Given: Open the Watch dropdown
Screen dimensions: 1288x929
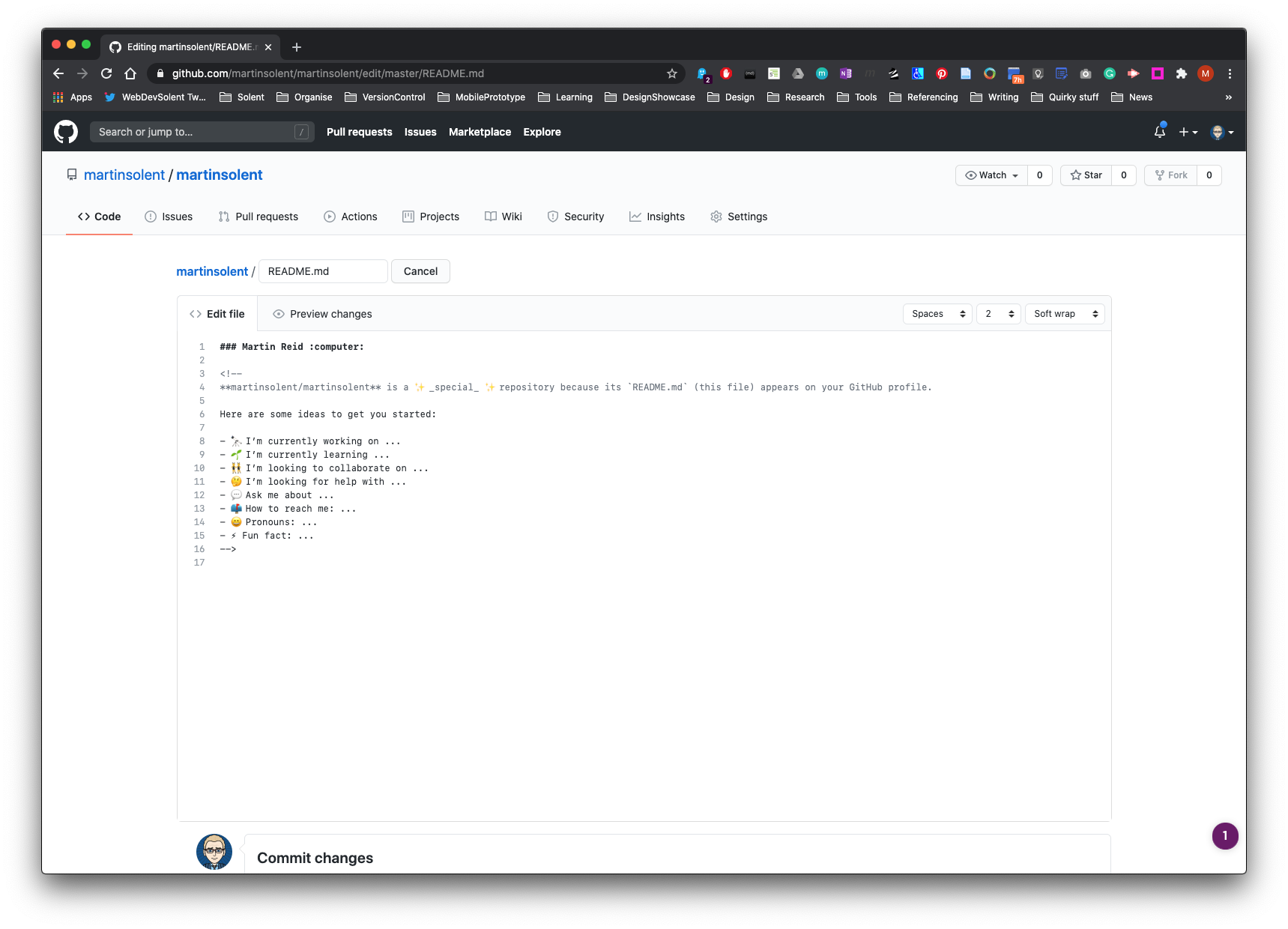Looking at the screenshot, I should pyautogui.click(x=991, y=175).
